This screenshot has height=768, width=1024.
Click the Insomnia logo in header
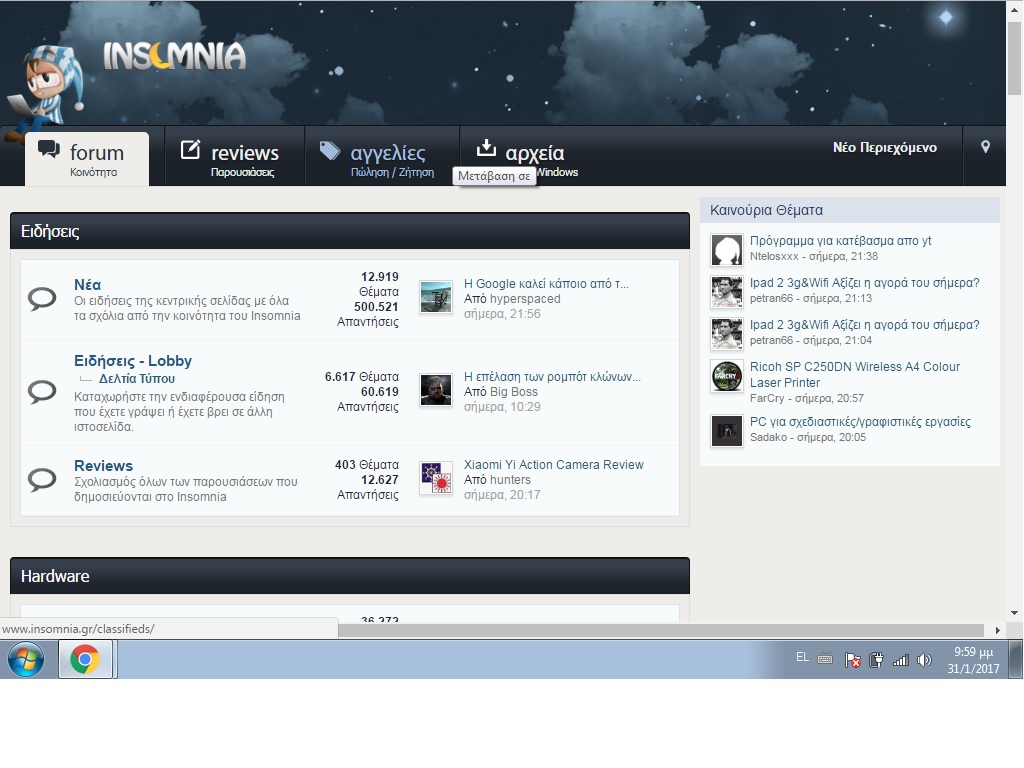click(173, 56)
